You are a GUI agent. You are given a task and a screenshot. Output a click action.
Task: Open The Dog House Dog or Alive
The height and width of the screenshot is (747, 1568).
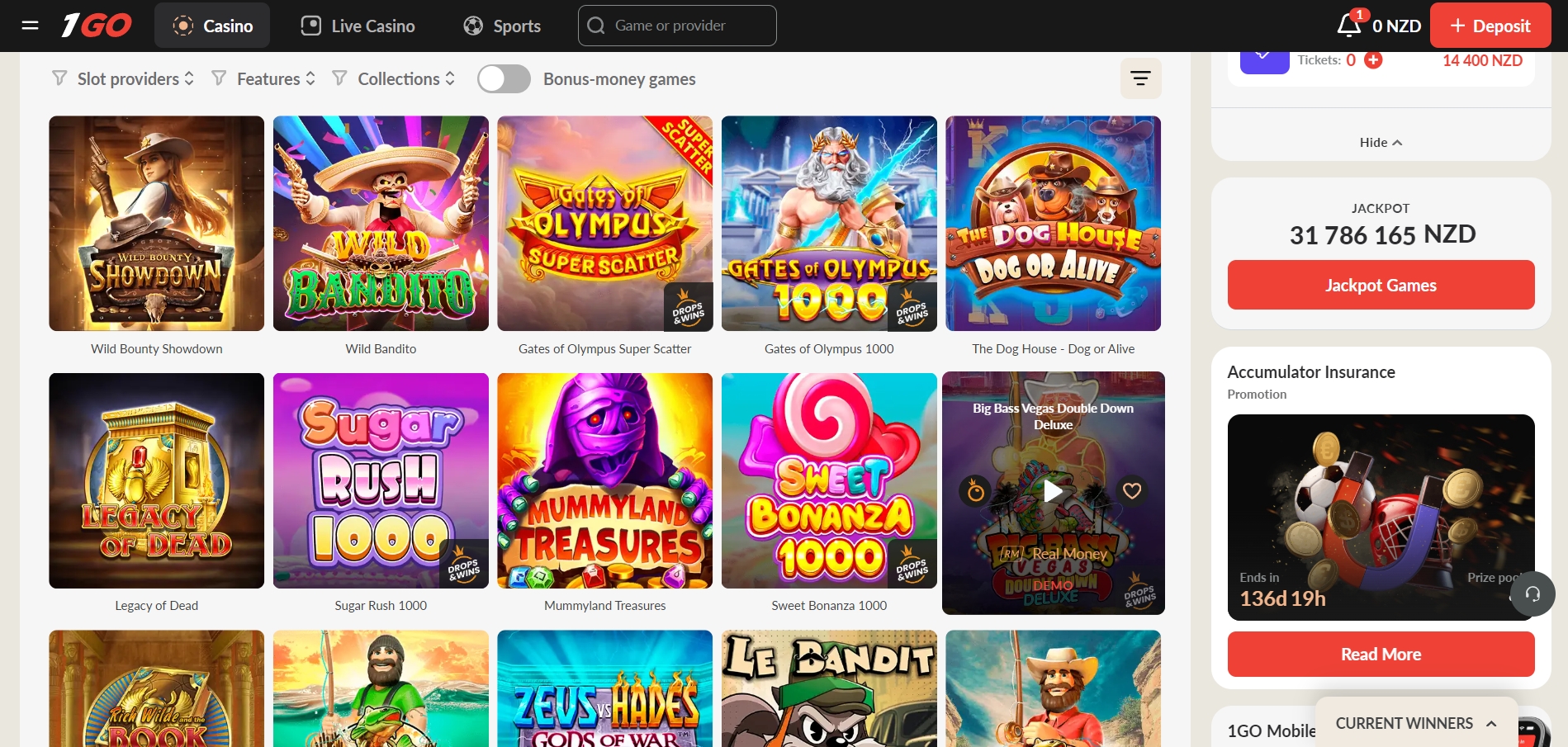pos(1054,224)
